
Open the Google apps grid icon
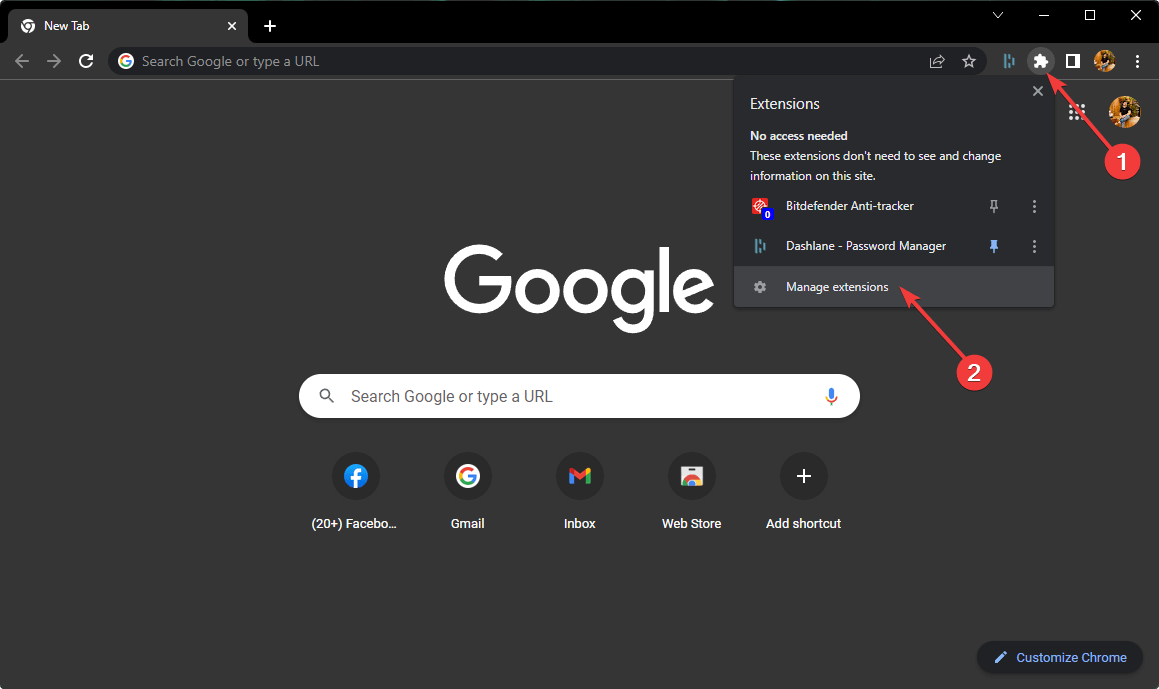pos(1077,112)
